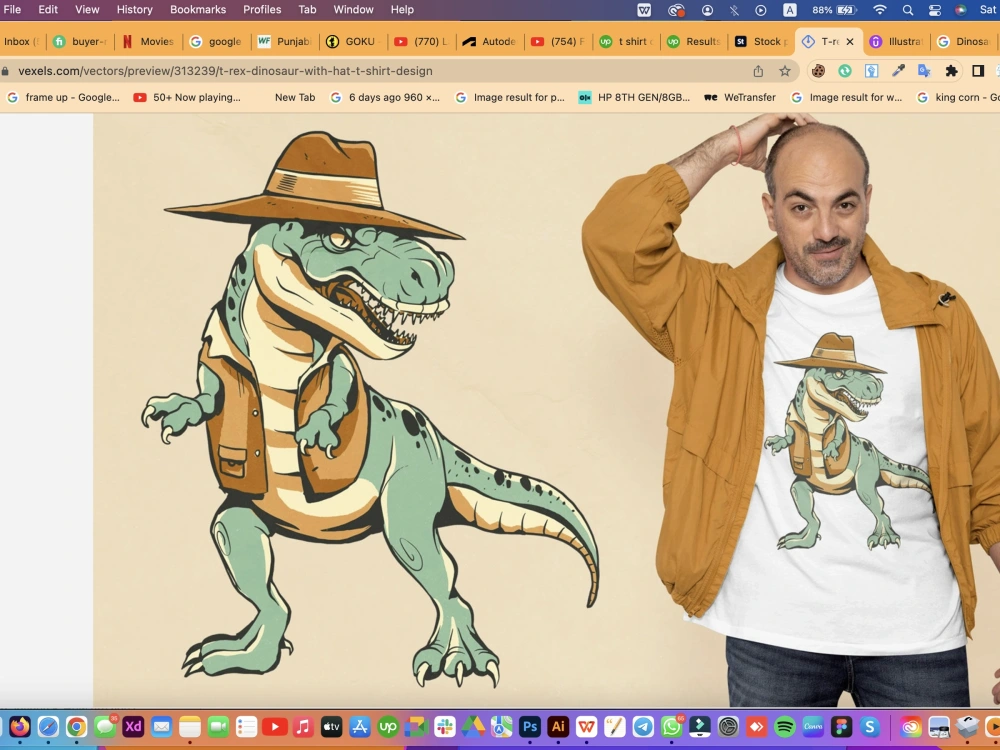
Task: Open the View menu
Action: pyautogui.click(x=87, y=10)
